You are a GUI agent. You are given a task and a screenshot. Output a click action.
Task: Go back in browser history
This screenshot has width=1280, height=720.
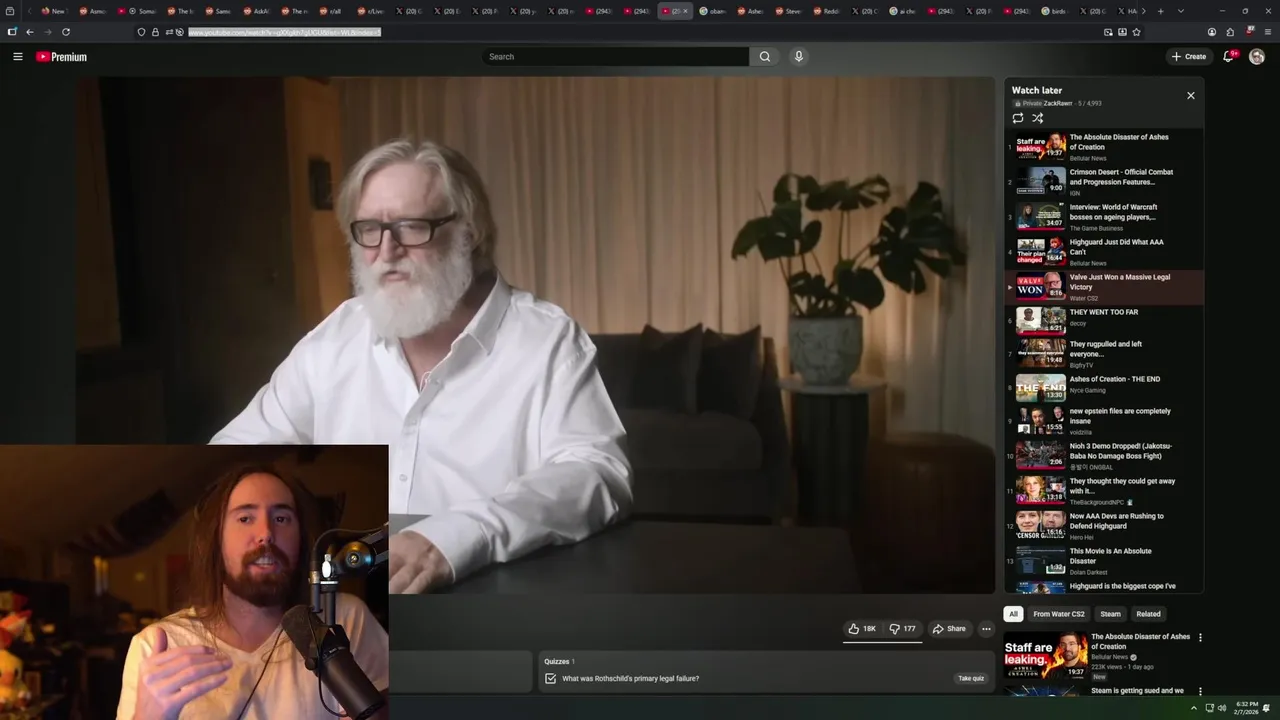tap(30, 32)
